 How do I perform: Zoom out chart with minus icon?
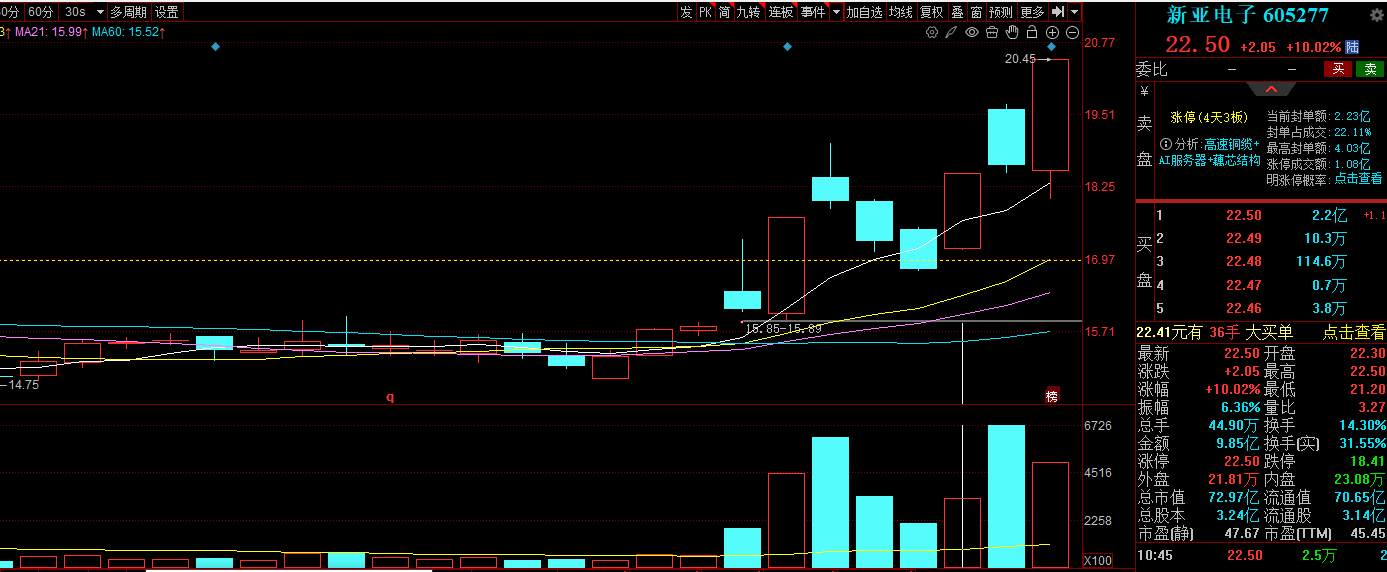pyautogui.click(x=1072, y=32)
